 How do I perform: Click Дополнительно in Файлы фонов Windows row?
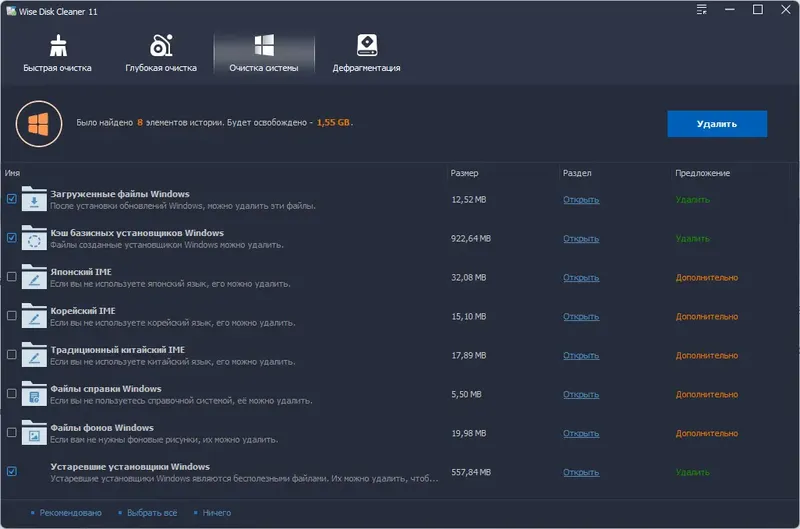(707, 433)
